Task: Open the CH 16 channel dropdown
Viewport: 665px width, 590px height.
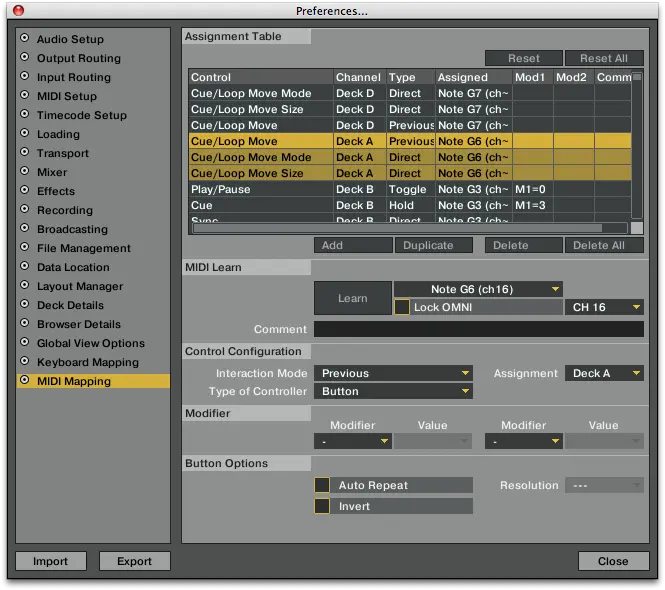Action: click(604, 308)
